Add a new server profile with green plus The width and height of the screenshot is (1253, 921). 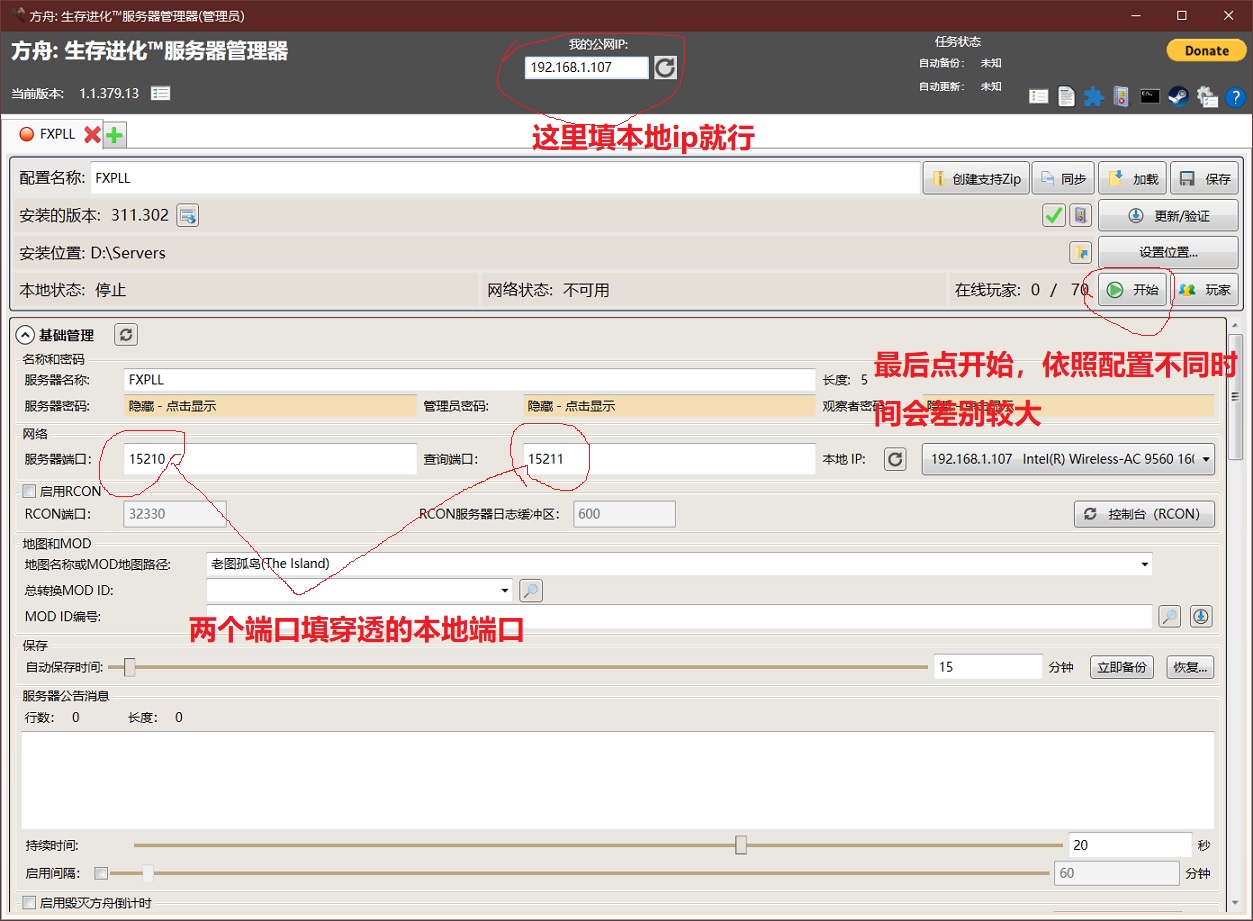[x=115, y=134]
